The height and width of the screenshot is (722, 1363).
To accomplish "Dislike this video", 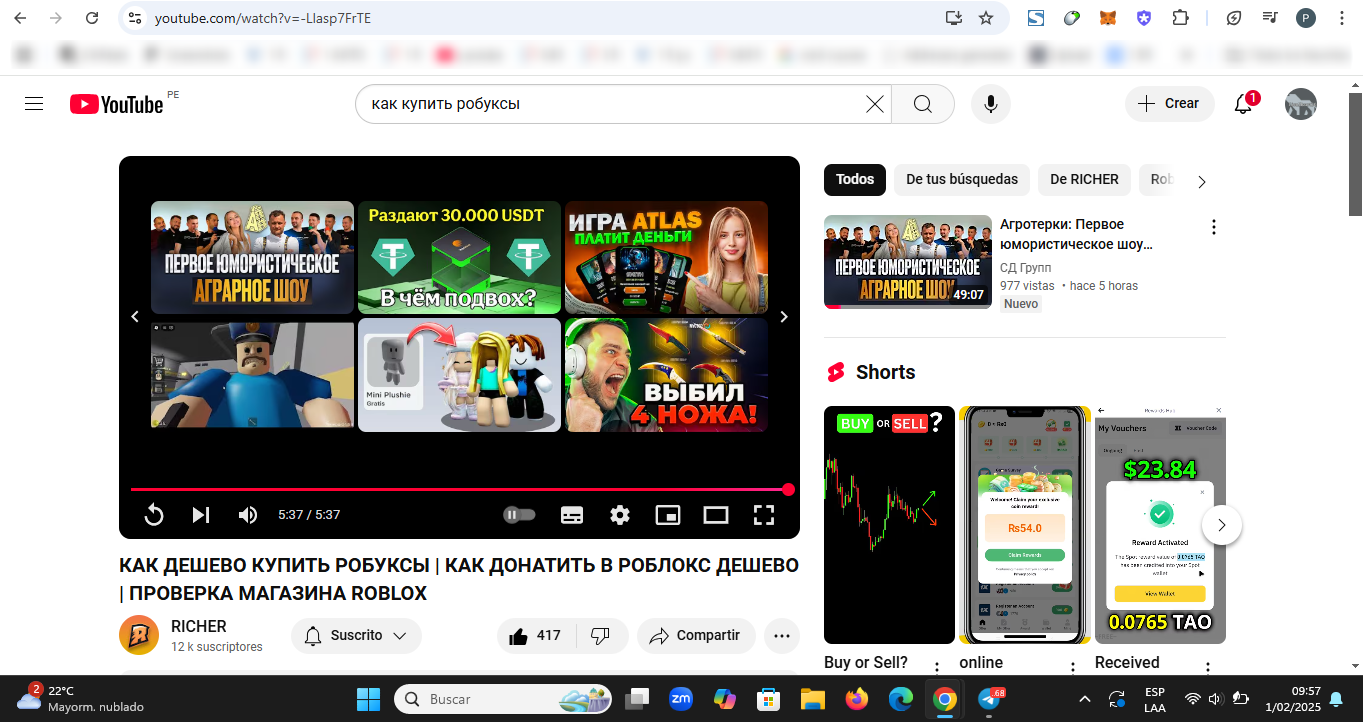I will [x=601, y=636].
